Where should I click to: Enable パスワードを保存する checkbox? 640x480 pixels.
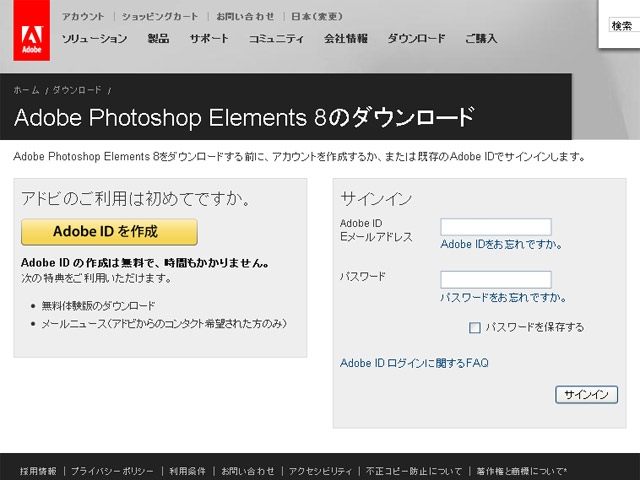pos(474,327)
